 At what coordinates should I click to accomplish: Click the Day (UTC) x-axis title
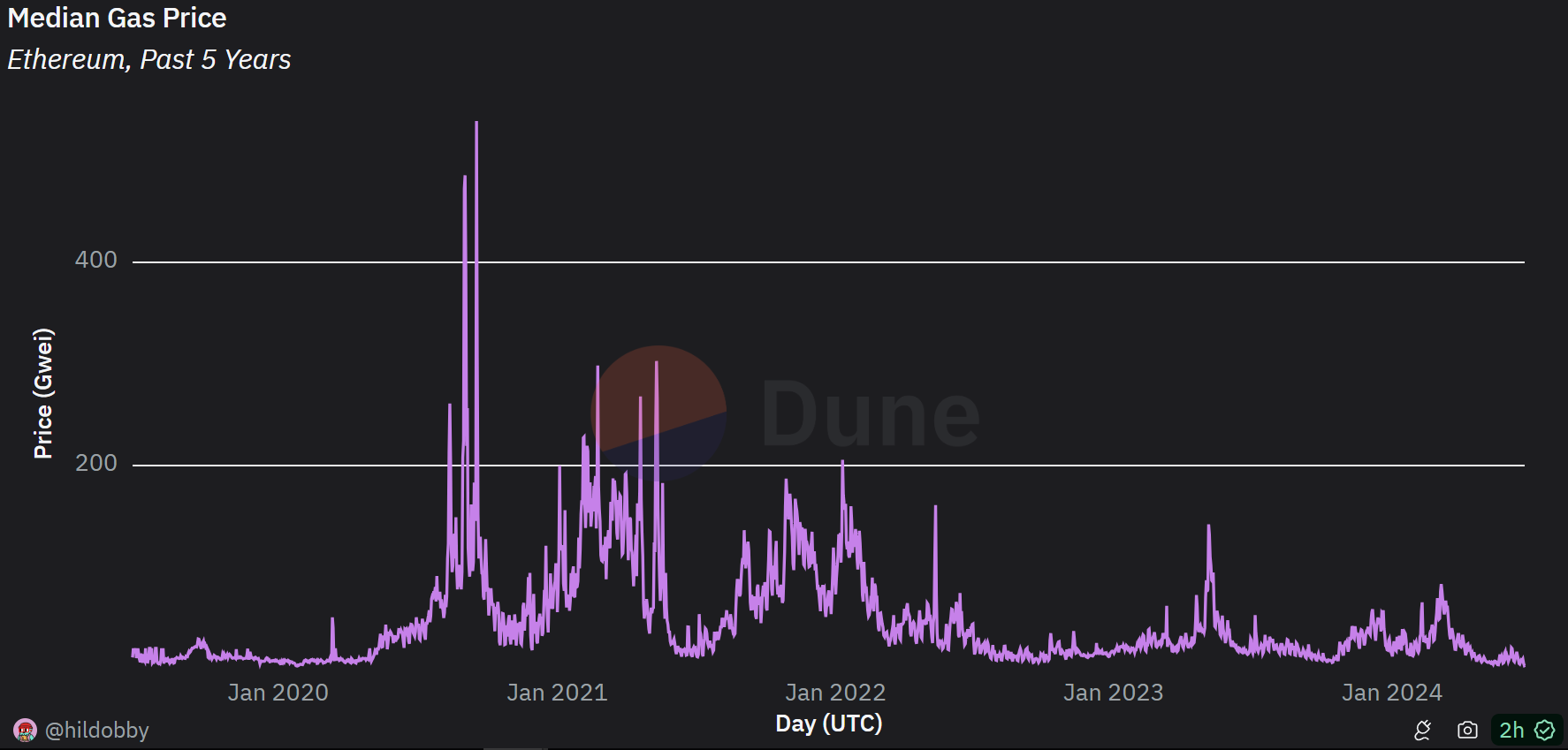pos(828,723)
